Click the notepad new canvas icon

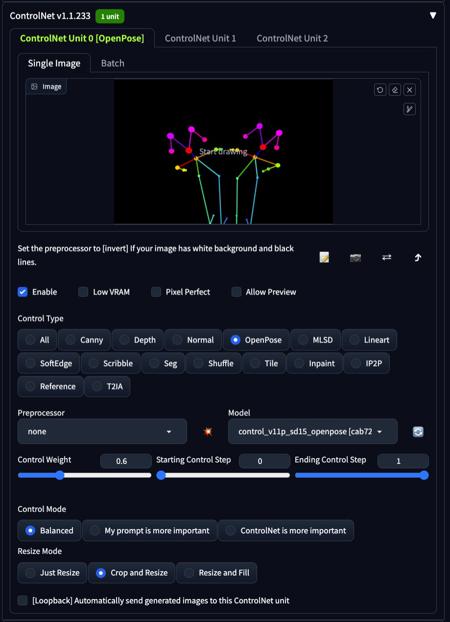[x=324, y=258]
